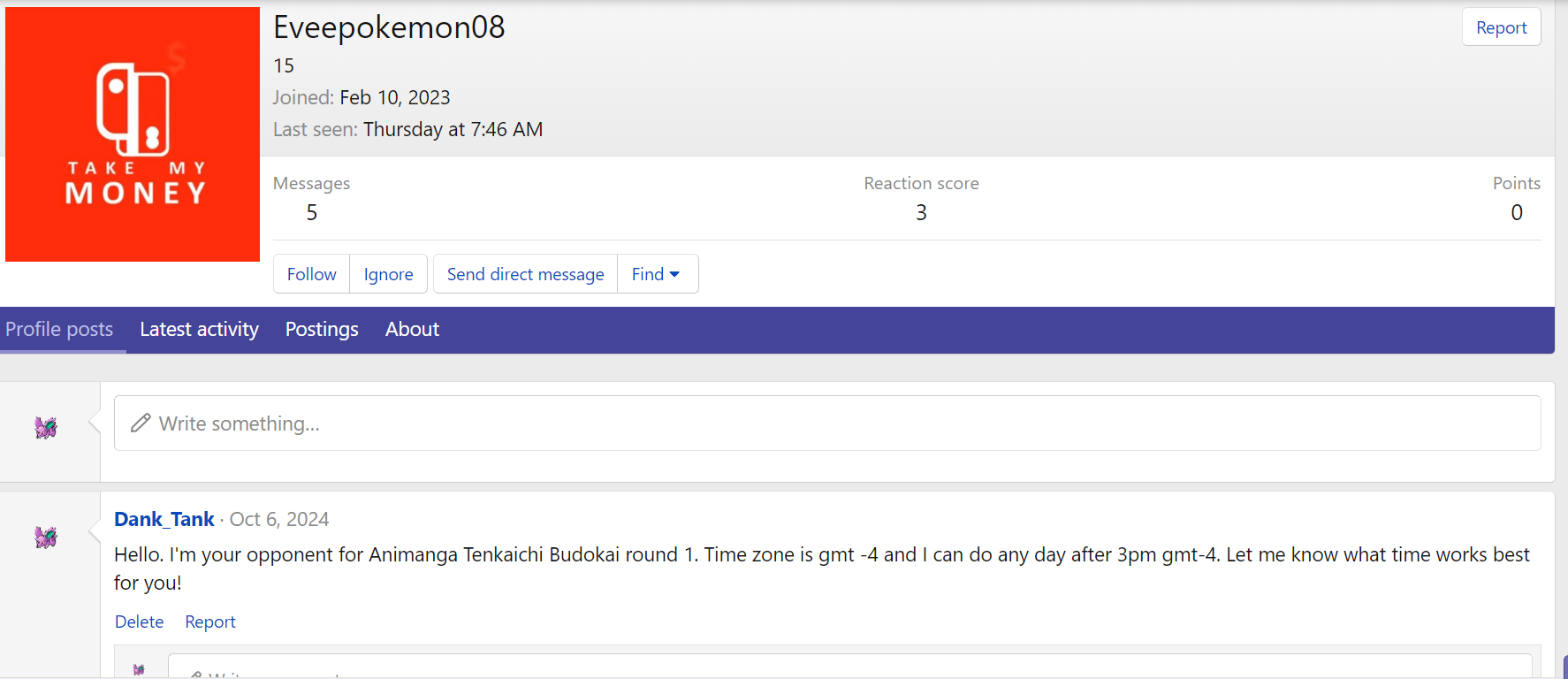1568x679 pixels.
Task: Switch to the Latest activity tab
Action: [x=199, y=330]
